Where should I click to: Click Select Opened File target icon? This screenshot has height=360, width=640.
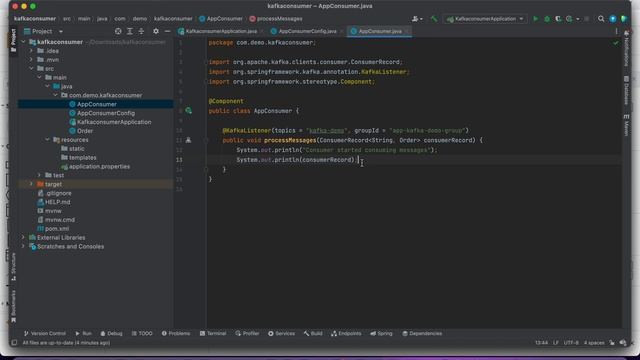coord(118,31)
